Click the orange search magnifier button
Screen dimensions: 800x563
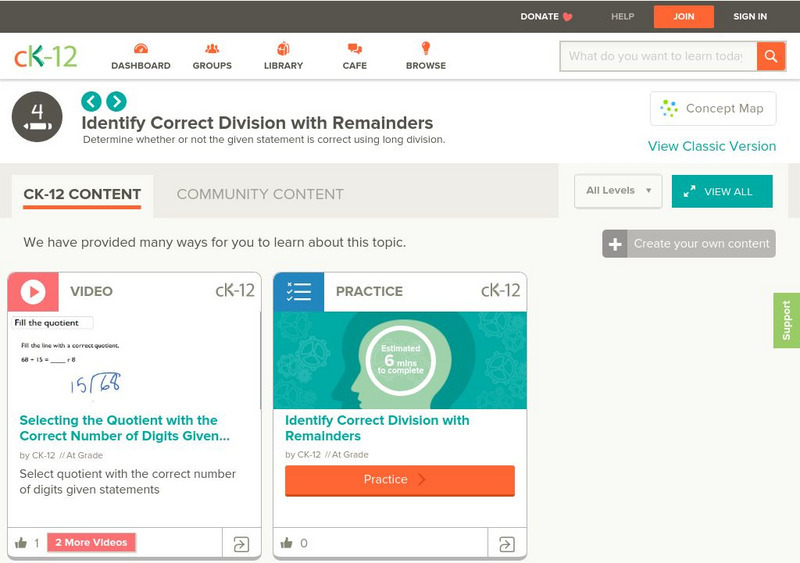(771, 56)
